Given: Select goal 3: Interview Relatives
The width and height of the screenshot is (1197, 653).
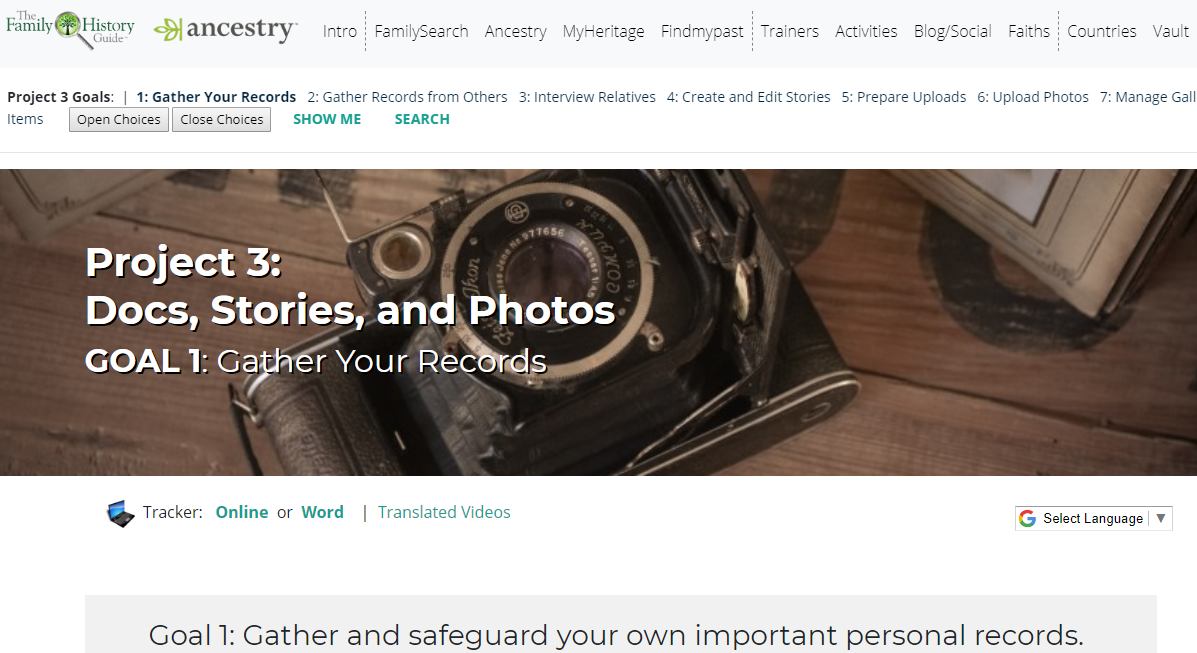Looking at the screenshot, I should point(587,97).
